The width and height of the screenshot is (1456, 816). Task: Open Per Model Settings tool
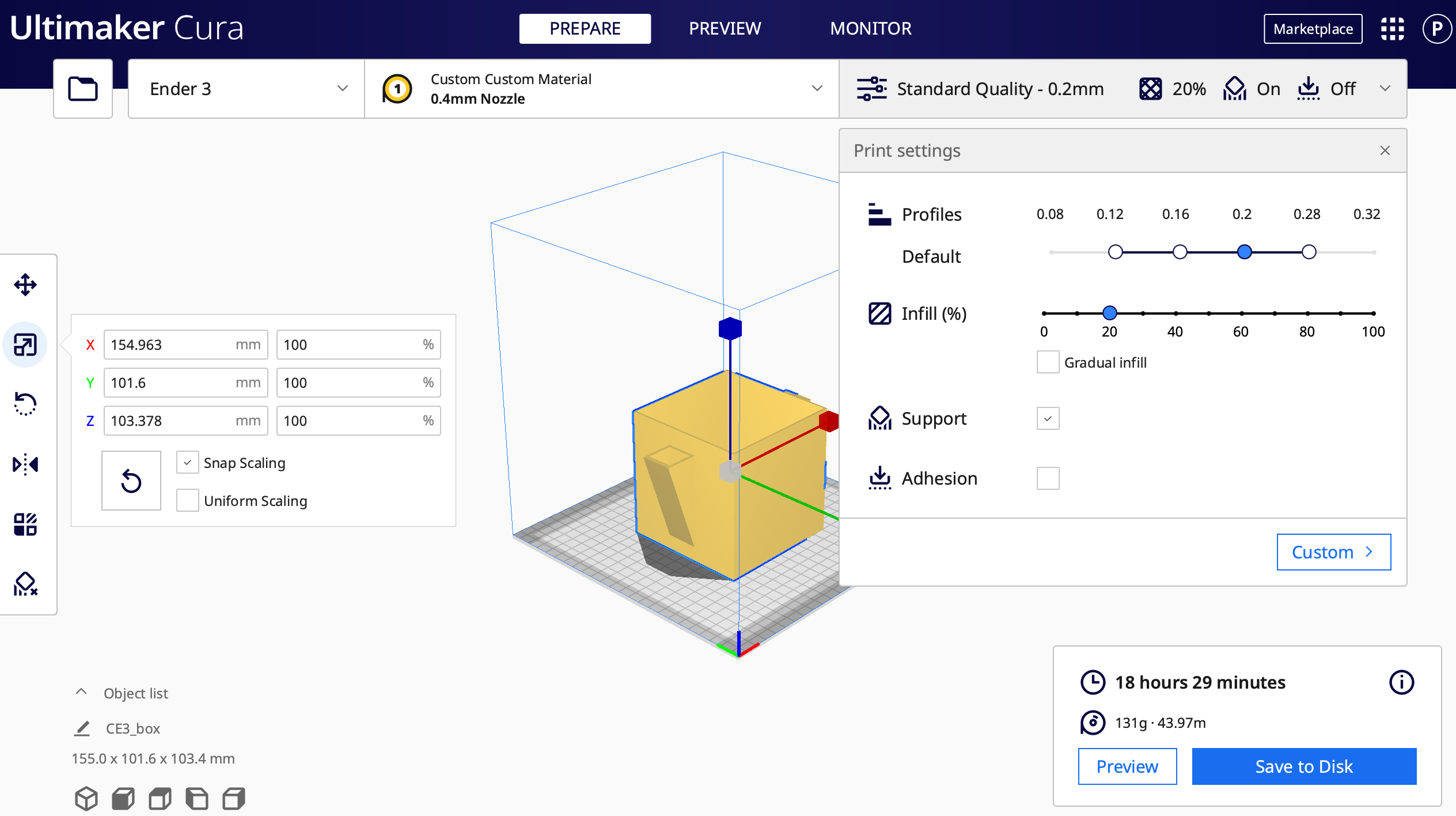(25, 524)
